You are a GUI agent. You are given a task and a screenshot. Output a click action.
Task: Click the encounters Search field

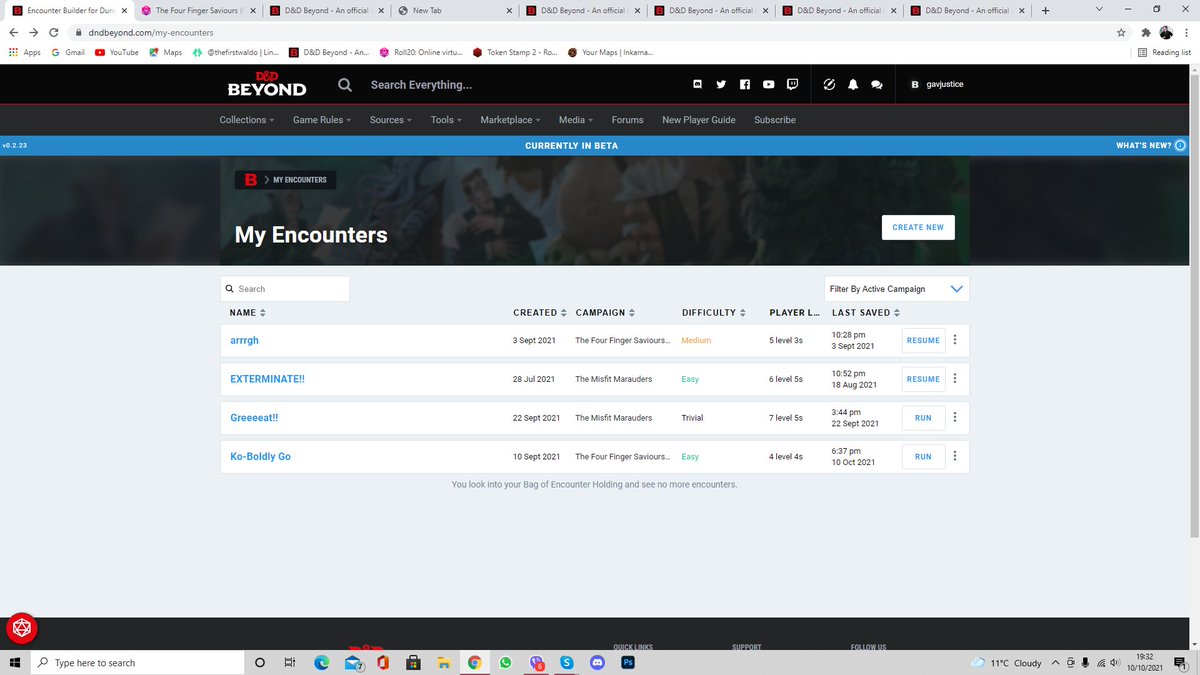coord(285,289)
